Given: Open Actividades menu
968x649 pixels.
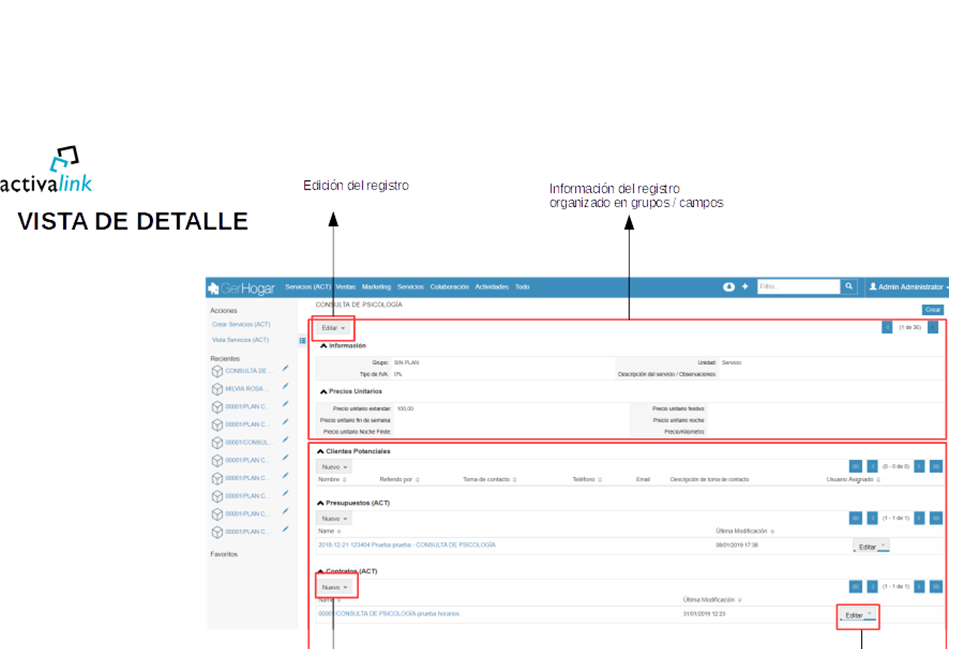Looking at the screenshot, I should (x=491, y=287).
